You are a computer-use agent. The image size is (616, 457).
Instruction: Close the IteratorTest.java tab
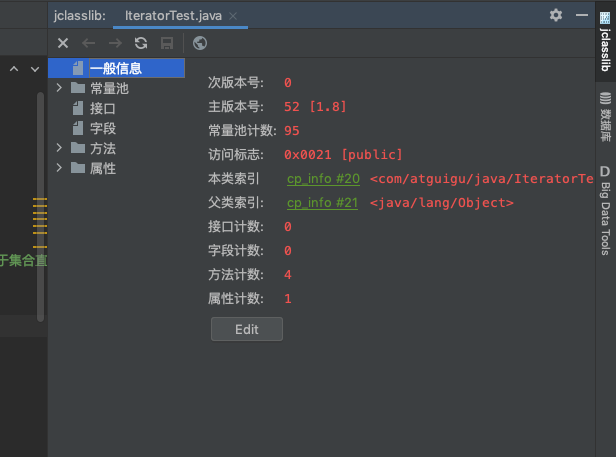(233, 16)
